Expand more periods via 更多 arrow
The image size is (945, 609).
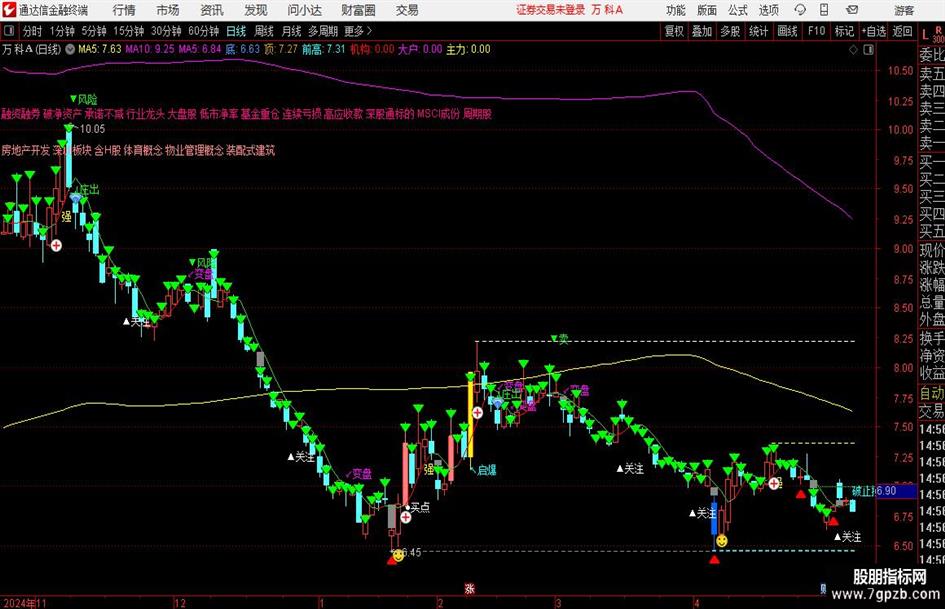coord(359,31)
